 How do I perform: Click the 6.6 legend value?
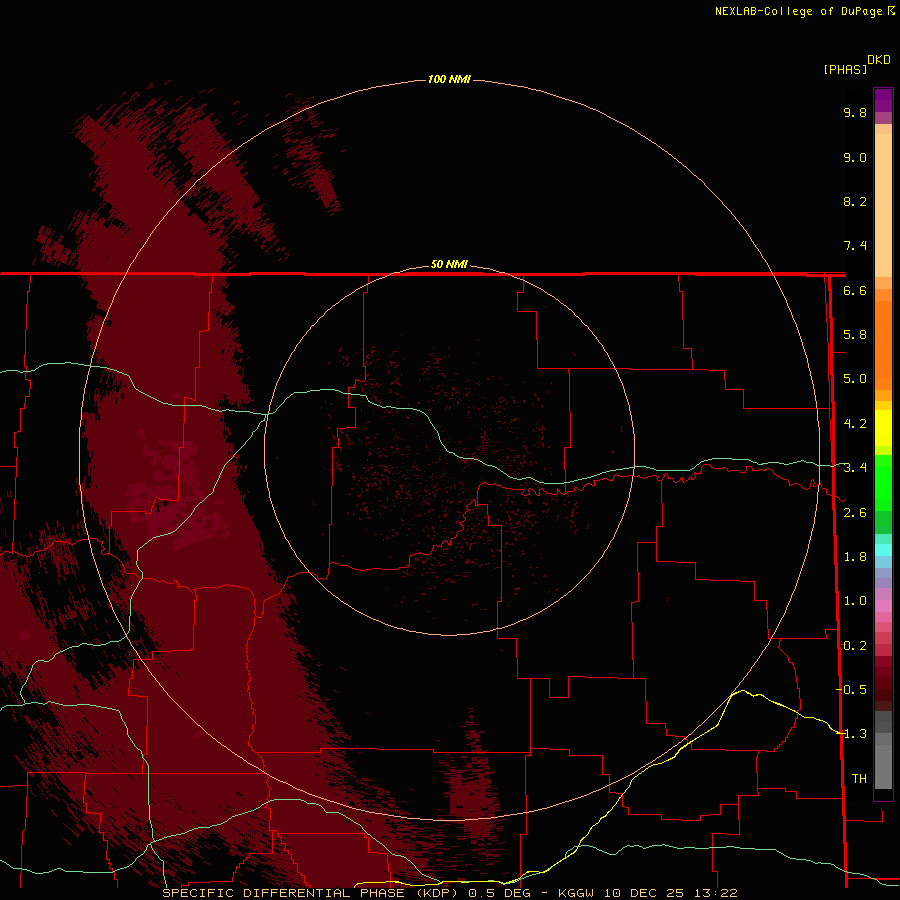tap(855, 290)
